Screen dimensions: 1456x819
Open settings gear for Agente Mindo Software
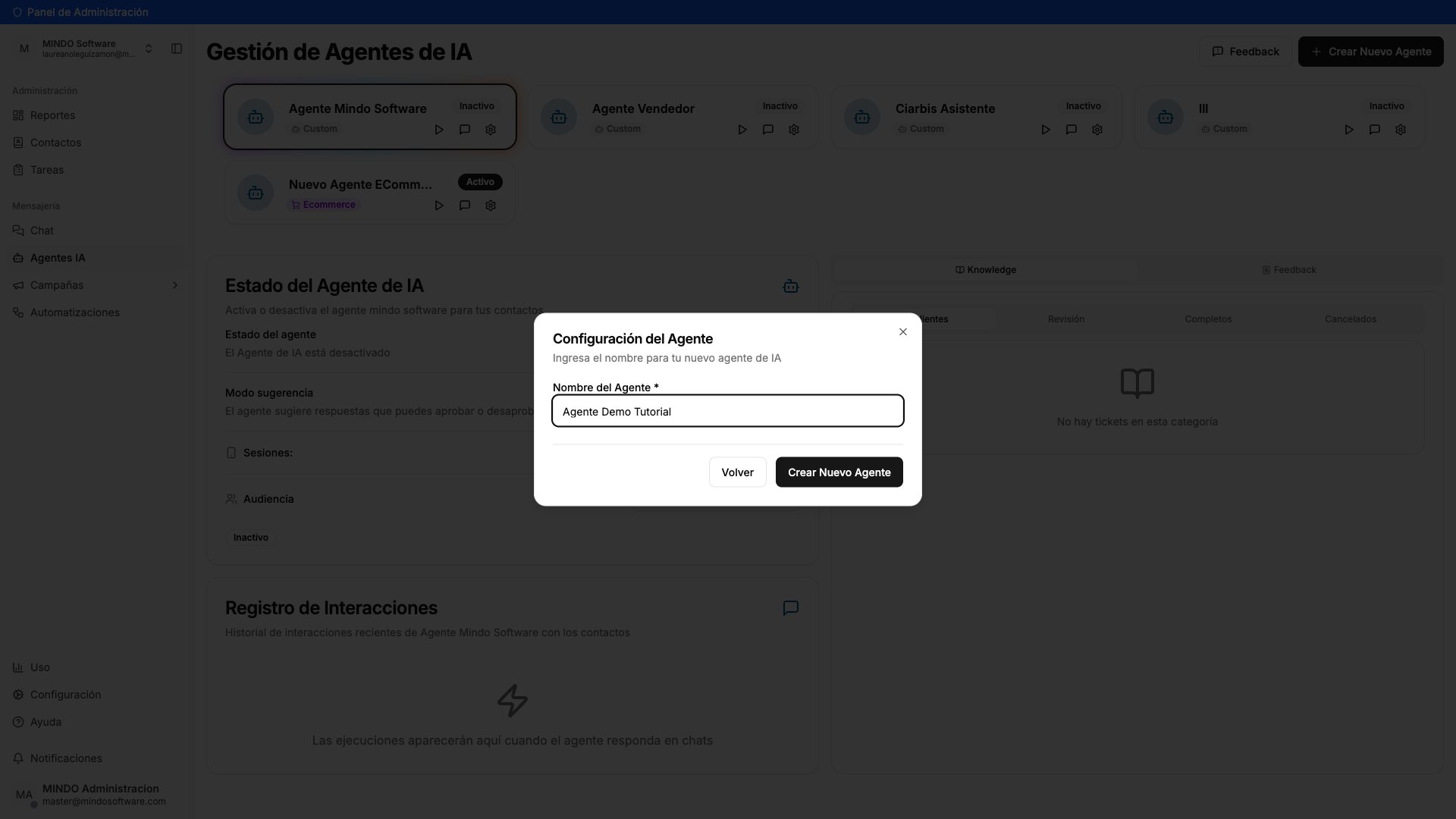(491, 130)
